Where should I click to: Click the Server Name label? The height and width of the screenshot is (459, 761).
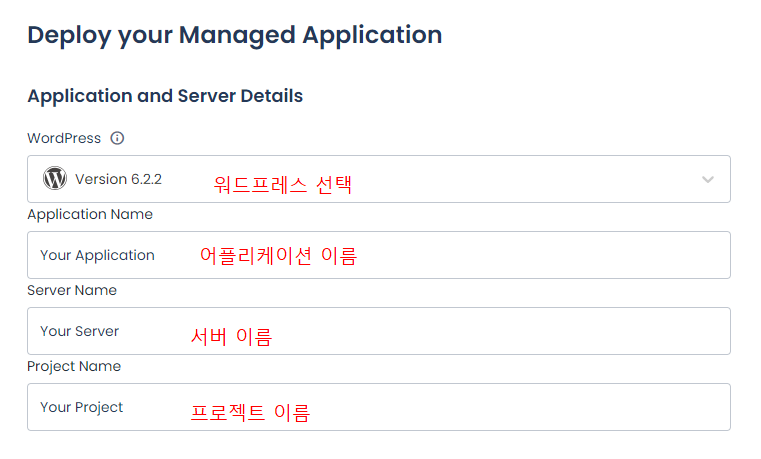72,290
